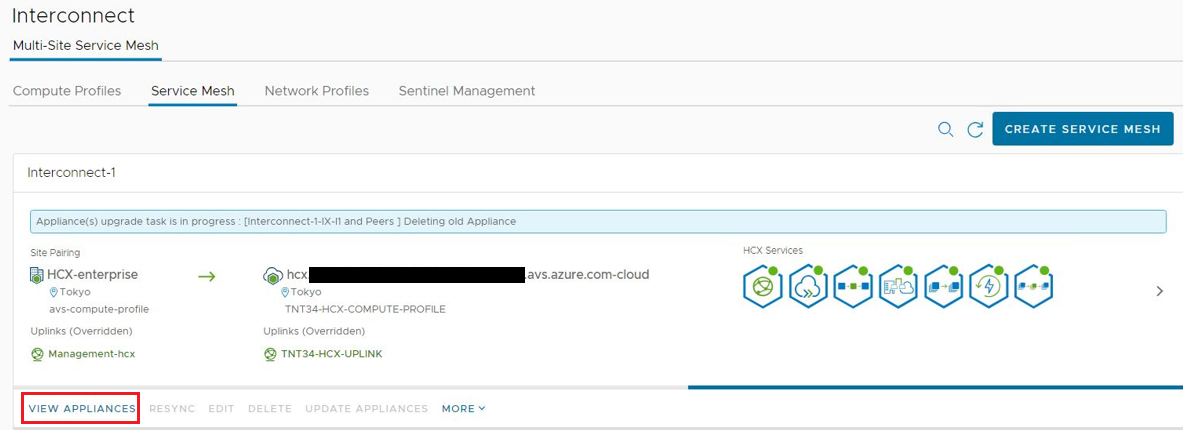Click the last faded stacked-squares service icon
This screenshot has width=1183, height=430.
[x=1034, y=287]
